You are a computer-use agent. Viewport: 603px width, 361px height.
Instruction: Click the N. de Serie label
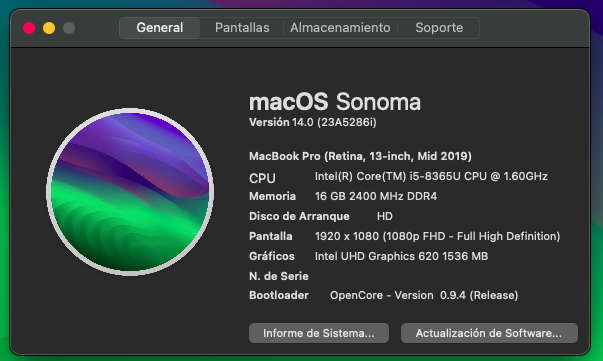(278, 276)
